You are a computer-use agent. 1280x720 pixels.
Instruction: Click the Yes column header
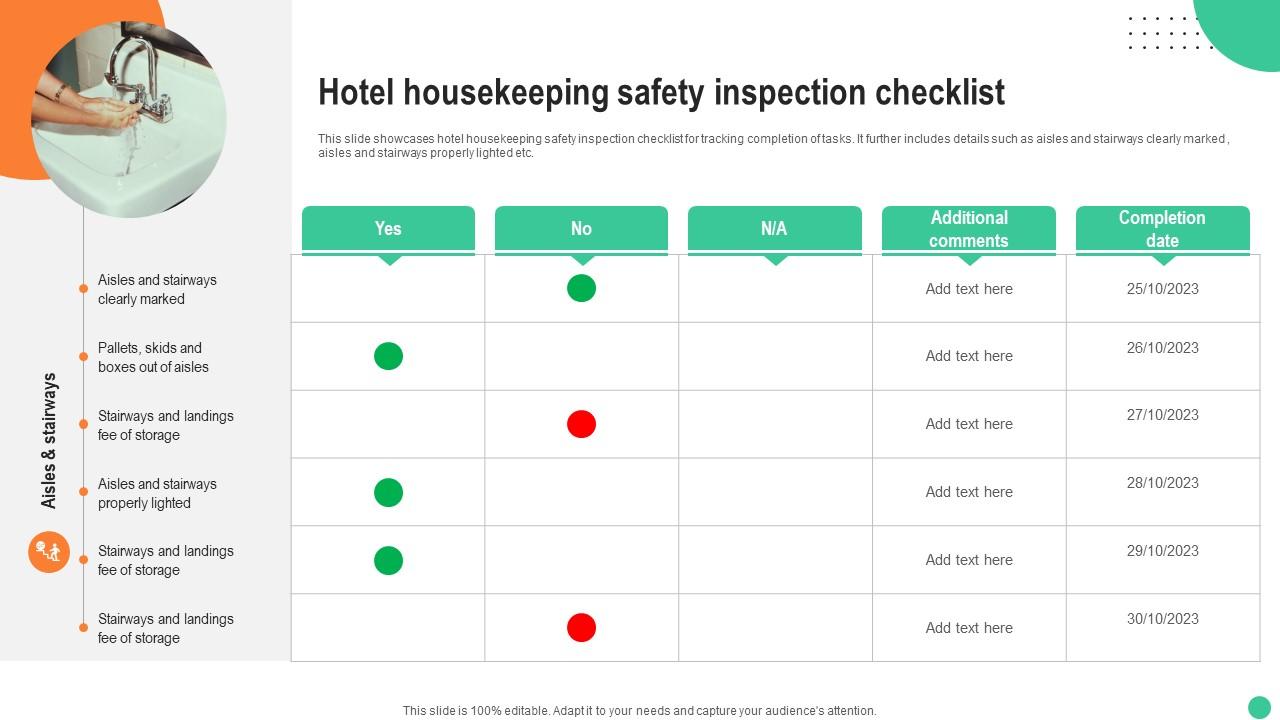click(388, 229)
